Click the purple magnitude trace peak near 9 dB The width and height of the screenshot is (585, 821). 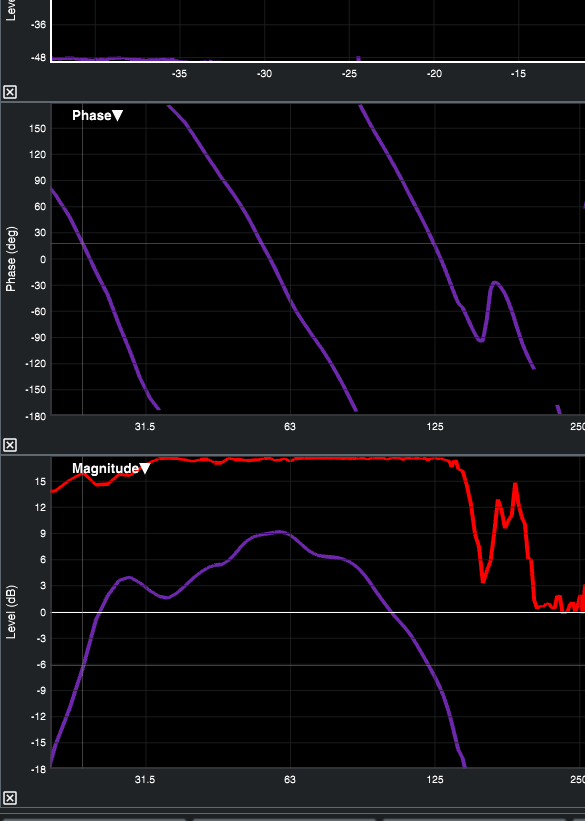coord(280,532)
